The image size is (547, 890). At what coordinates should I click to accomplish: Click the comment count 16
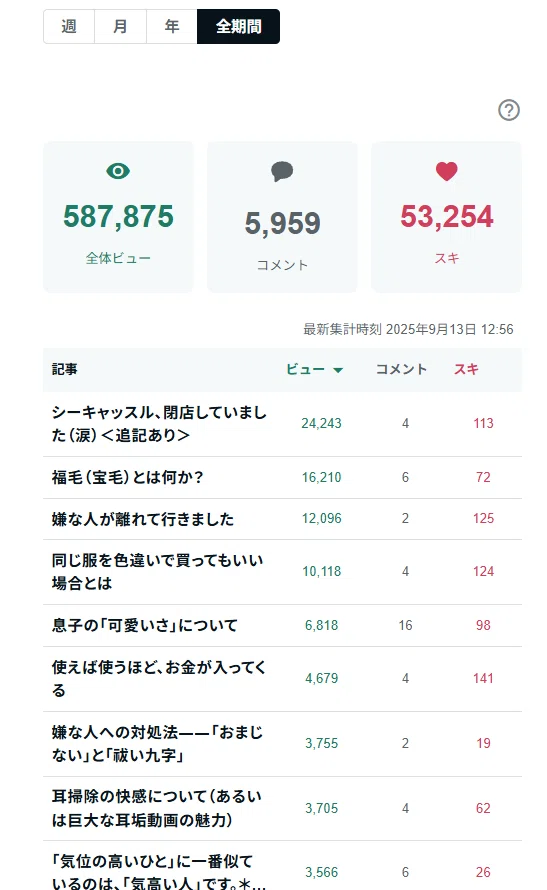click(405, 625)
